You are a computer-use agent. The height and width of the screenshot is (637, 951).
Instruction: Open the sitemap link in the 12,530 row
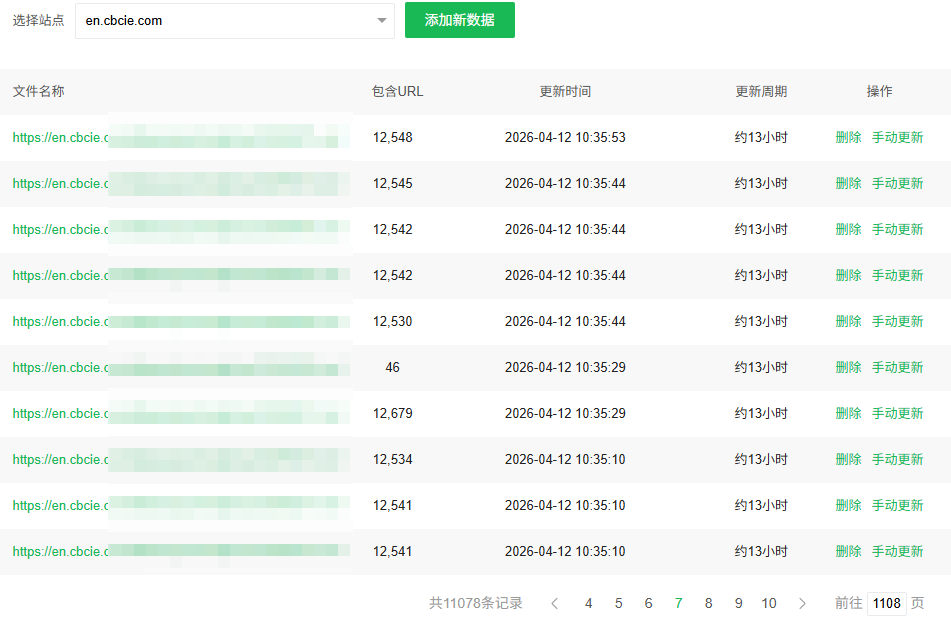click(181, 322)
